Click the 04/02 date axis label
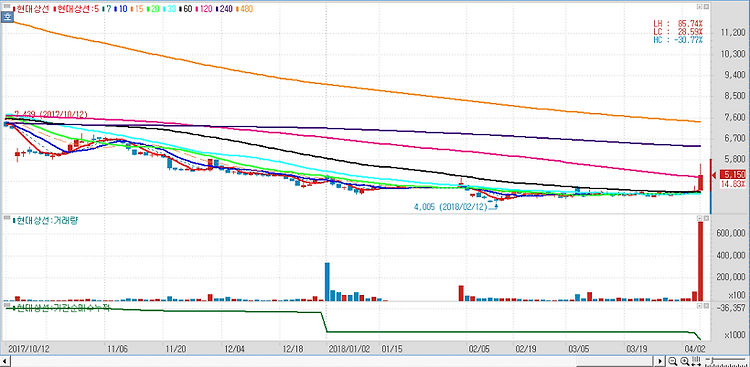 pyautogui.click(x=695, y=348)
